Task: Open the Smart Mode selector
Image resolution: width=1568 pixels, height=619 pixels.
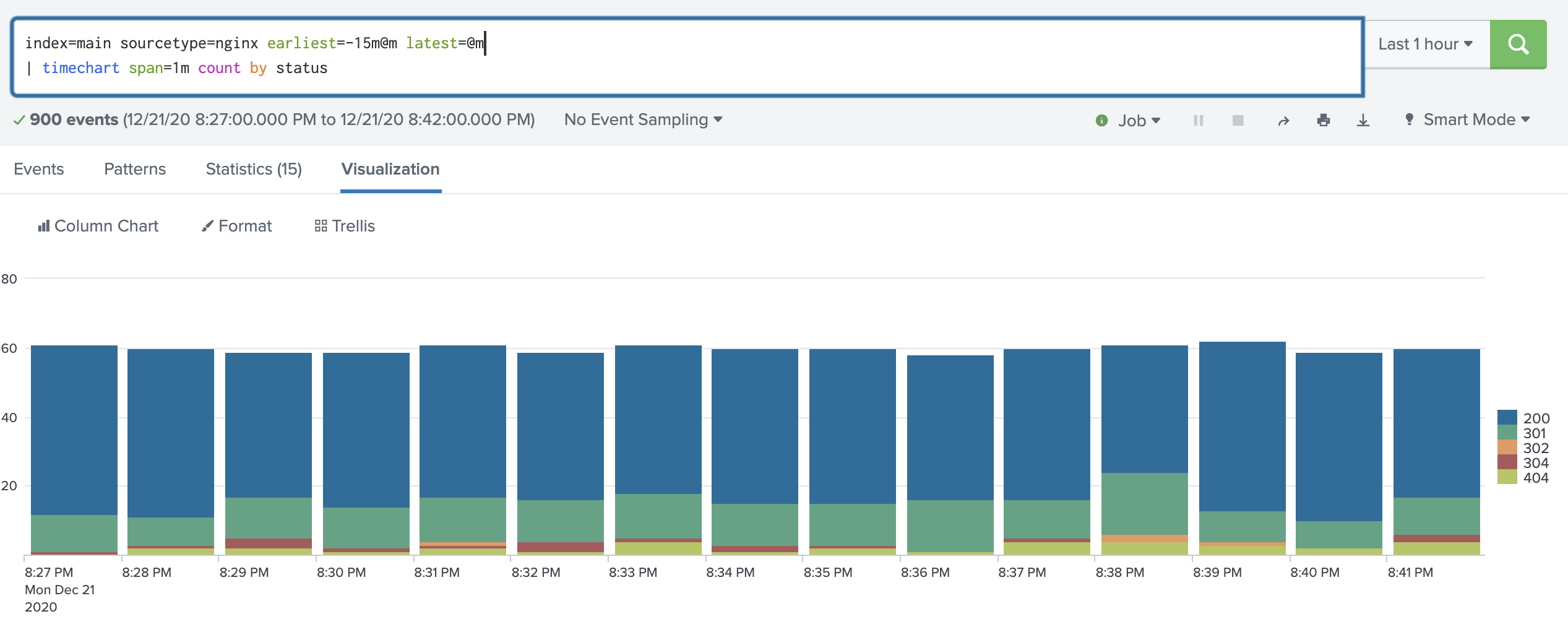Action: pyautogui.click(x=1467, y=119)
